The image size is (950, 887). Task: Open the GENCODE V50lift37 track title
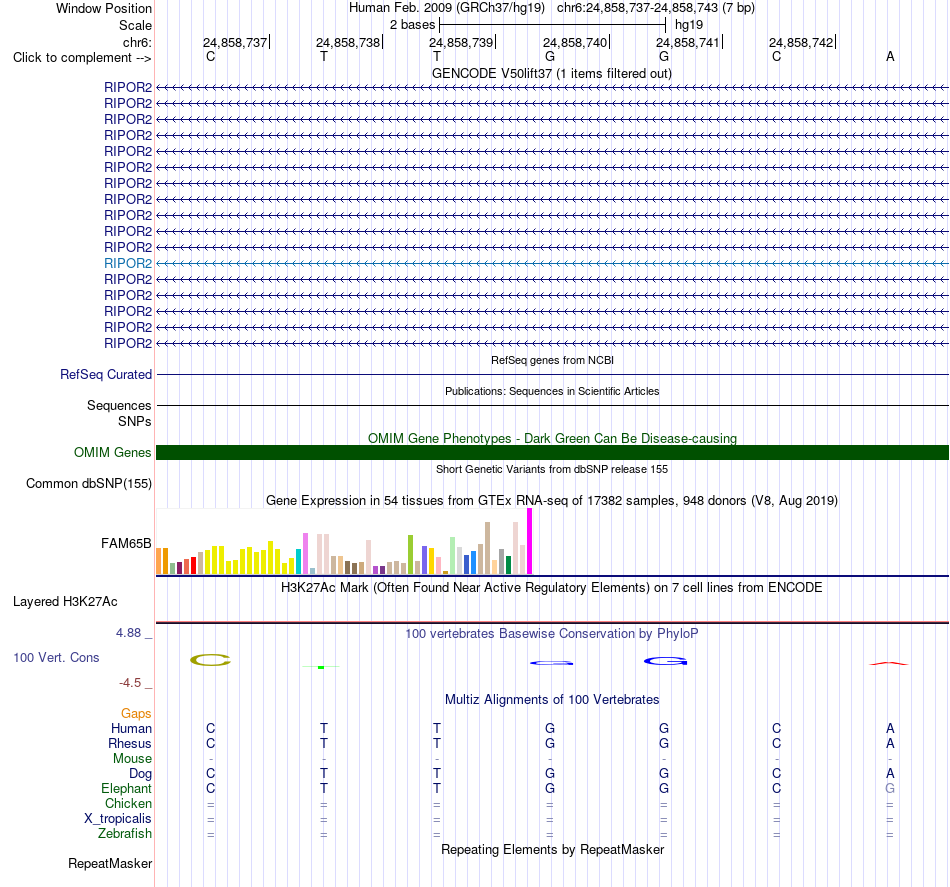coord(551,73)
